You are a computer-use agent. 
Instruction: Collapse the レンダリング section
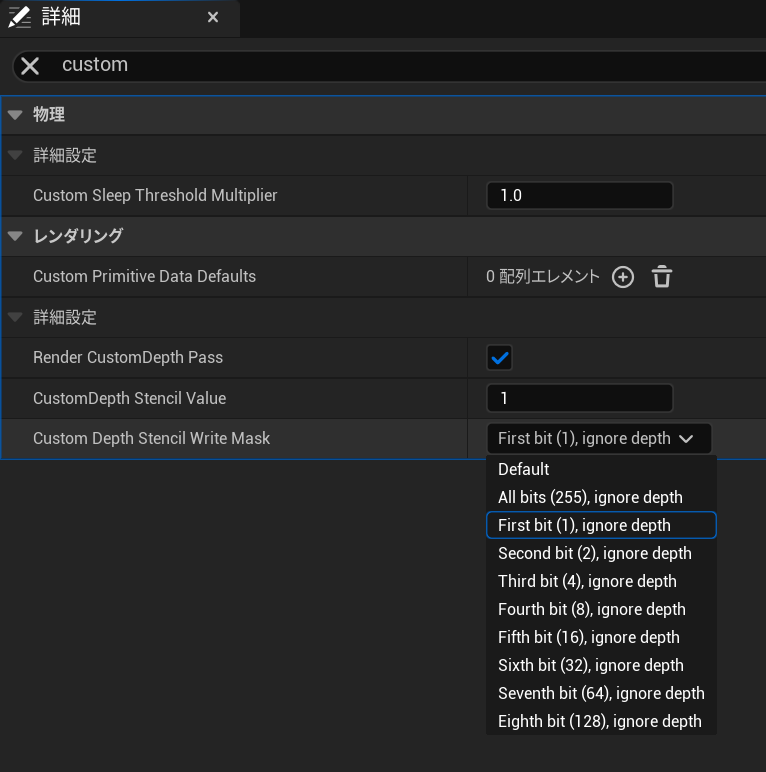pos(15,236)
